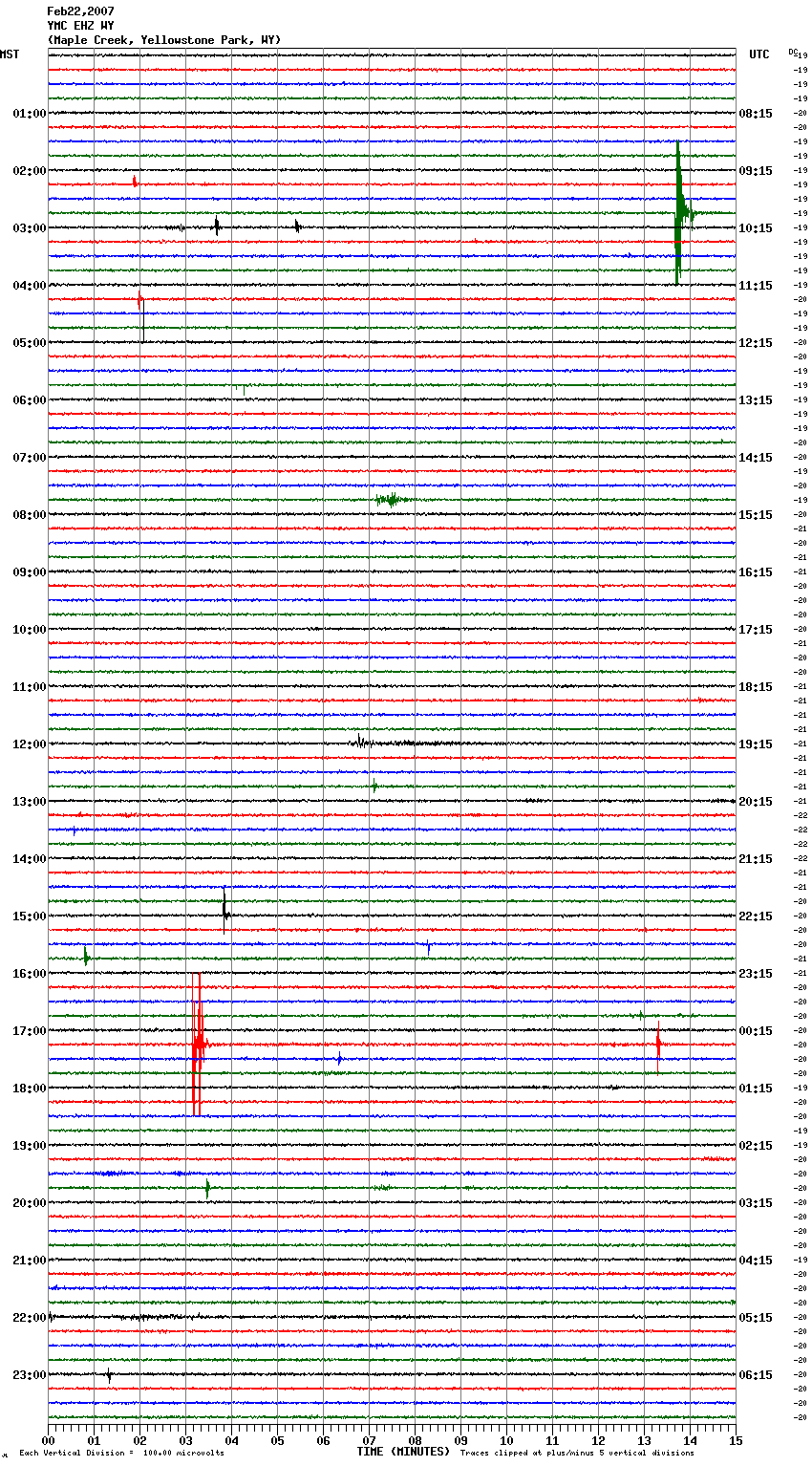
Task: Click the bottom axis tick label 00
Action: [x=48, y=1440]
